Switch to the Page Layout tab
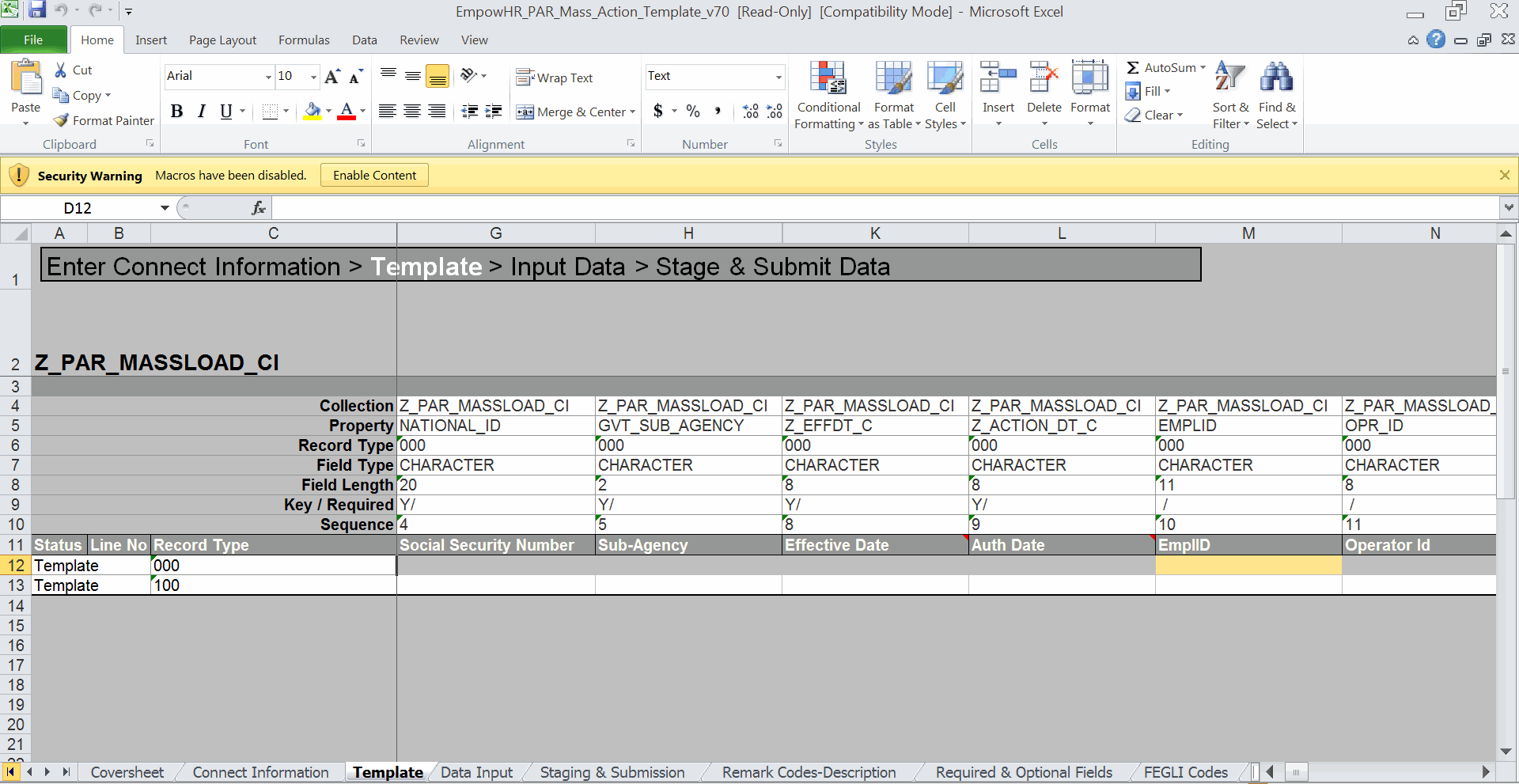The image size is (1519, 784). point(222,40)
